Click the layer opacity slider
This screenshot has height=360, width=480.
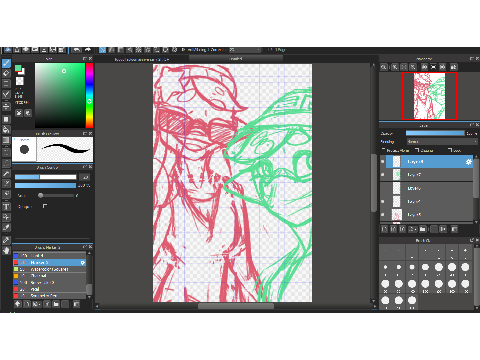pos(435,133)
